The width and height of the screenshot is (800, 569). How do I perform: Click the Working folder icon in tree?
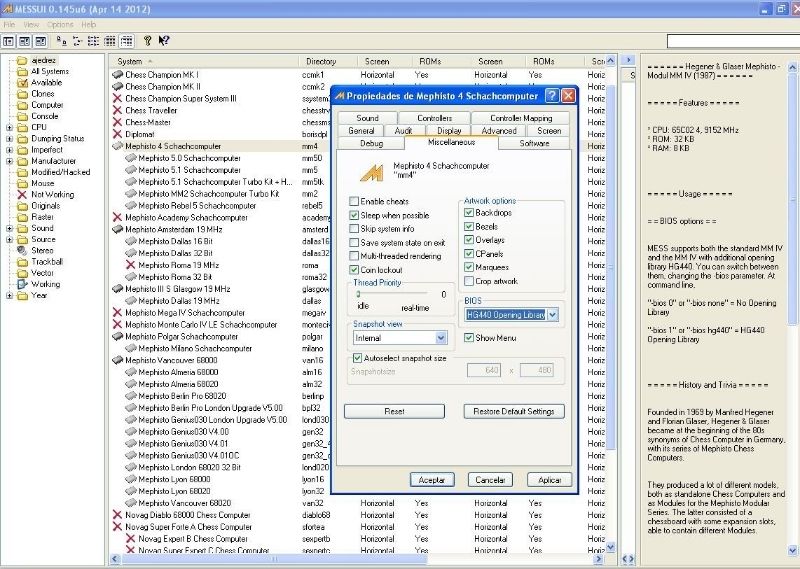pyautogui.click(x=22, y=284)
